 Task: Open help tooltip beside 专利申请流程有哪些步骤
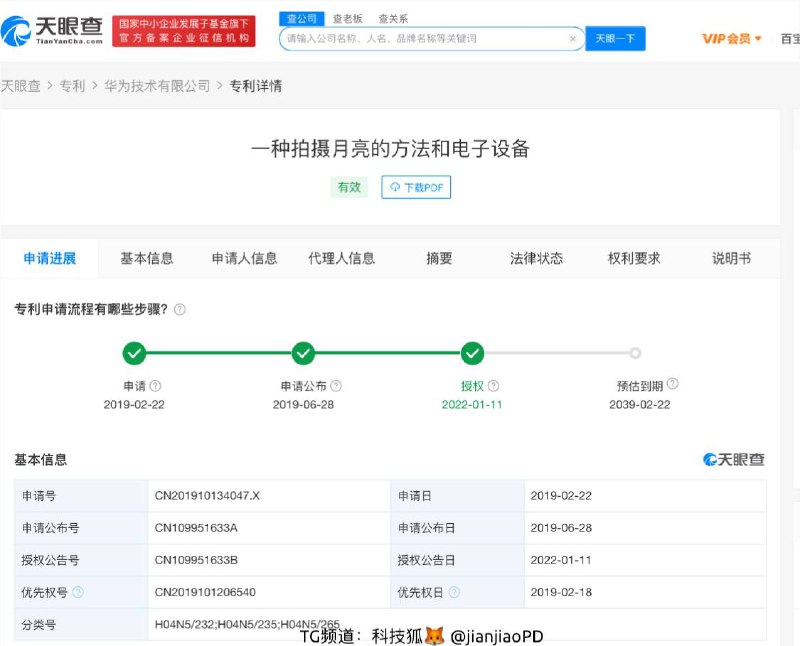pyautogui.click(x=179, y=310)
